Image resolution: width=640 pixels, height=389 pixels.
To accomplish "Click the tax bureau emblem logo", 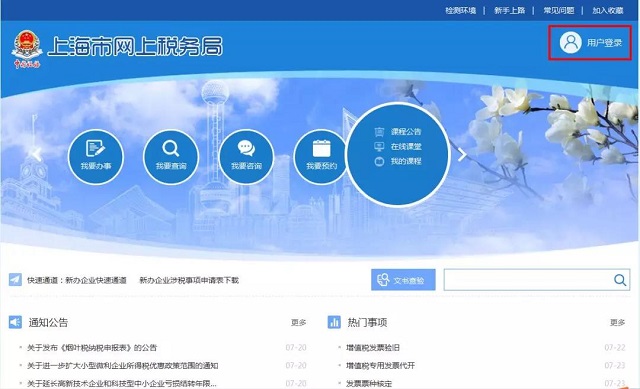I will tap(27, 48).
